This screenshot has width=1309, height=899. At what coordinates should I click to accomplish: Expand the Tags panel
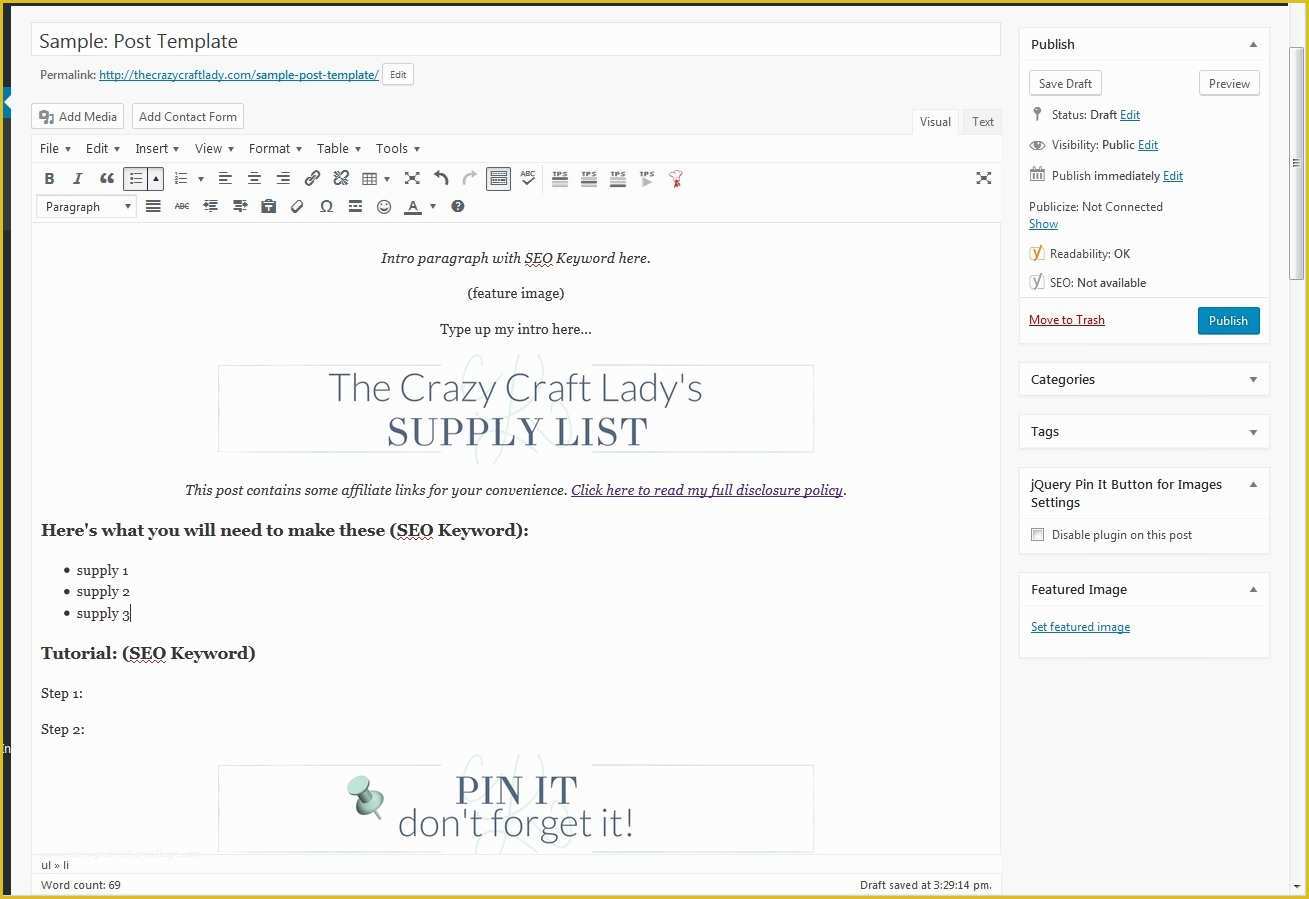click(1253, 432)
